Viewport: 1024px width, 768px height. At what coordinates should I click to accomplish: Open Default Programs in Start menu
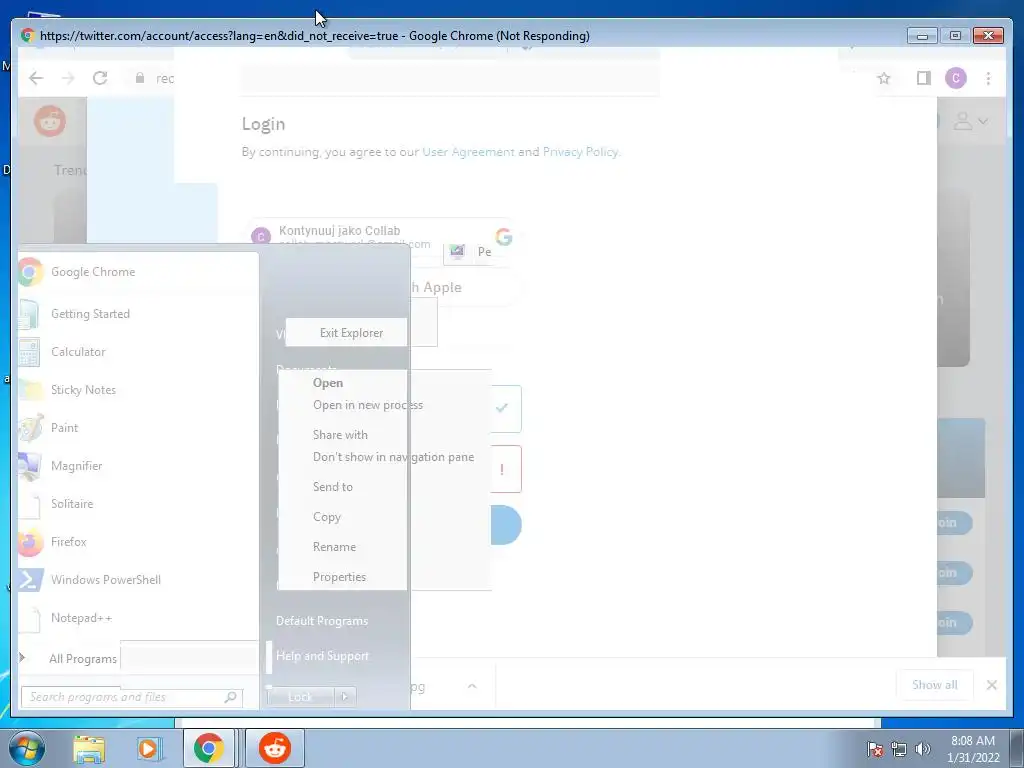(322, 620)
